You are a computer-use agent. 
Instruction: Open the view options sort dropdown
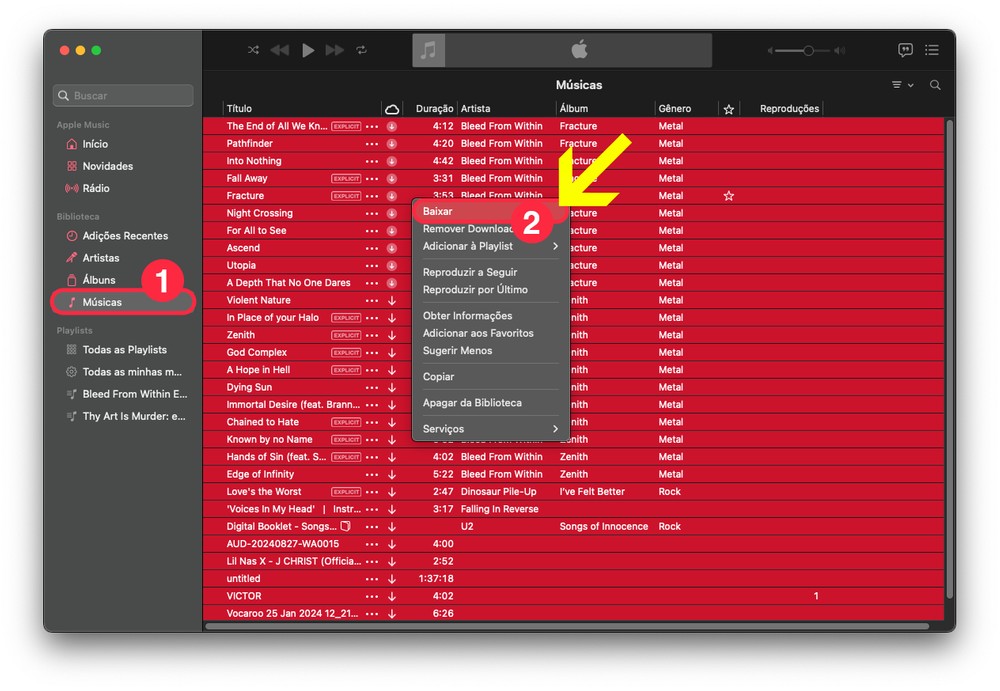[902, 85]
